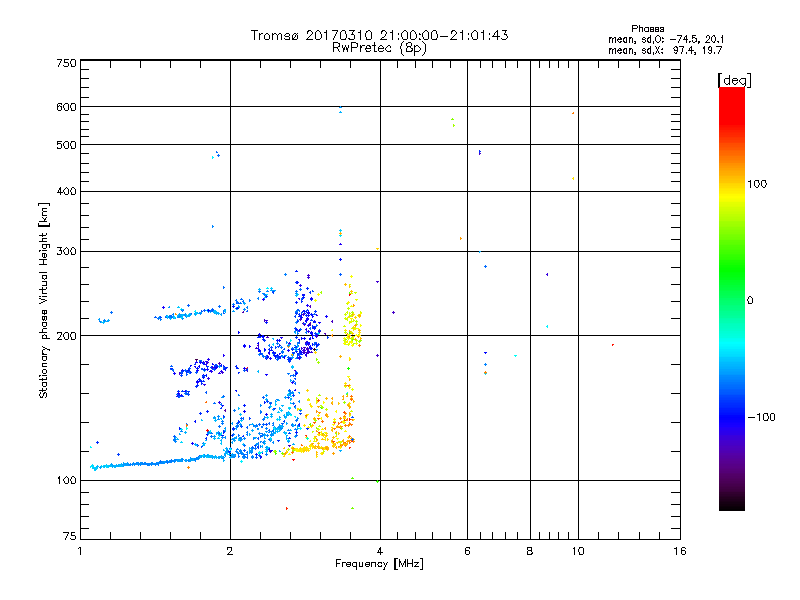The height and width of the screenshot is (600, 800).
Task: Click the y-axis '100' height tick label
Action: (x=66, y=481)
